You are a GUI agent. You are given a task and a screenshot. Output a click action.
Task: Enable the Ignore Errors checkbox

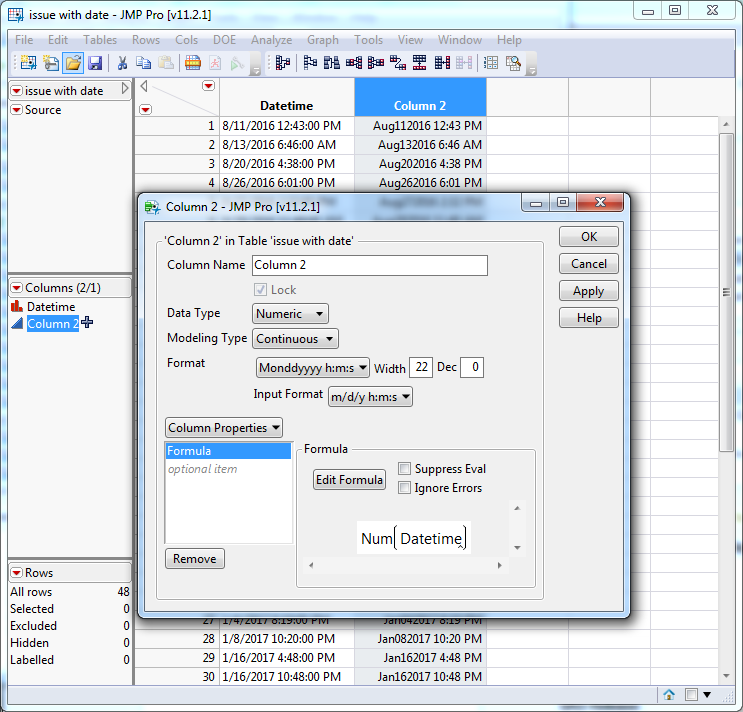pyautogui.click(x=404, y=487)
